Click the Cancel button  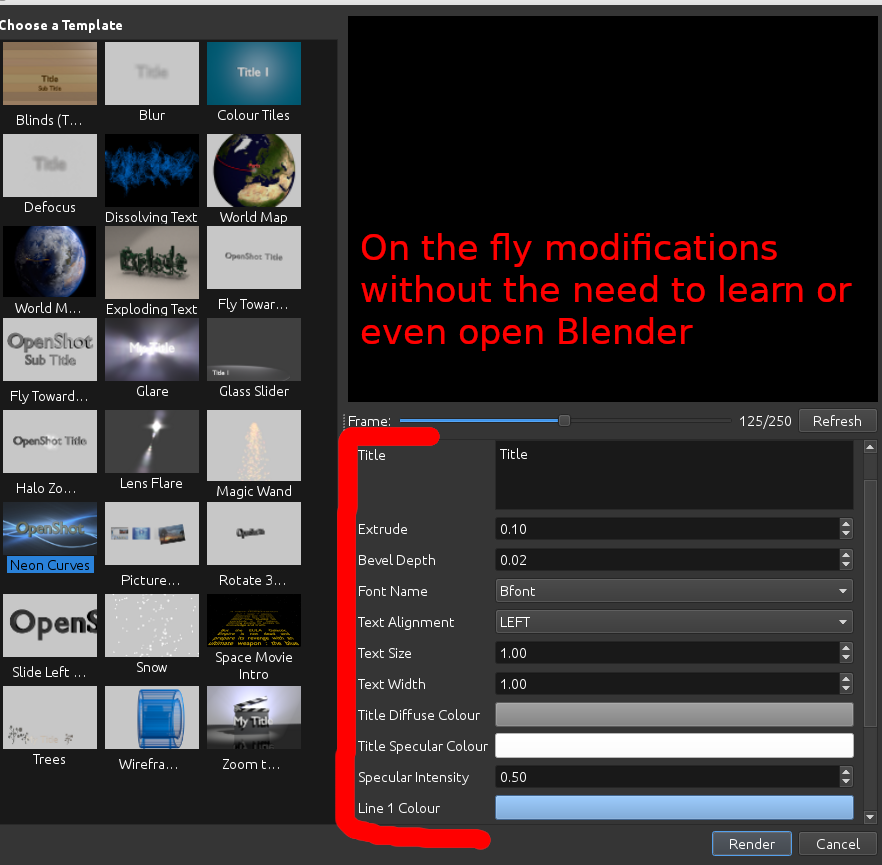(x=837, y=844)
